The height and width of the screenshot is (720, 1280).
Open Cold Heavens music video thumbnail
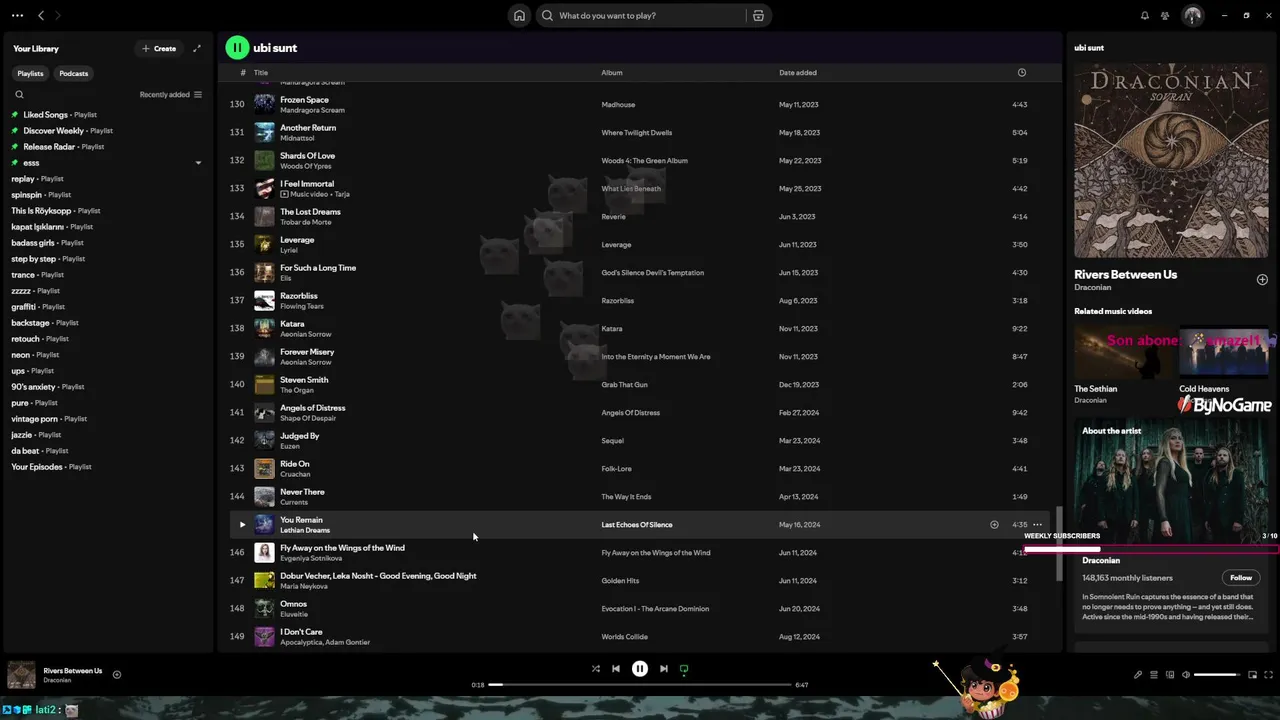click(1226, 353)
